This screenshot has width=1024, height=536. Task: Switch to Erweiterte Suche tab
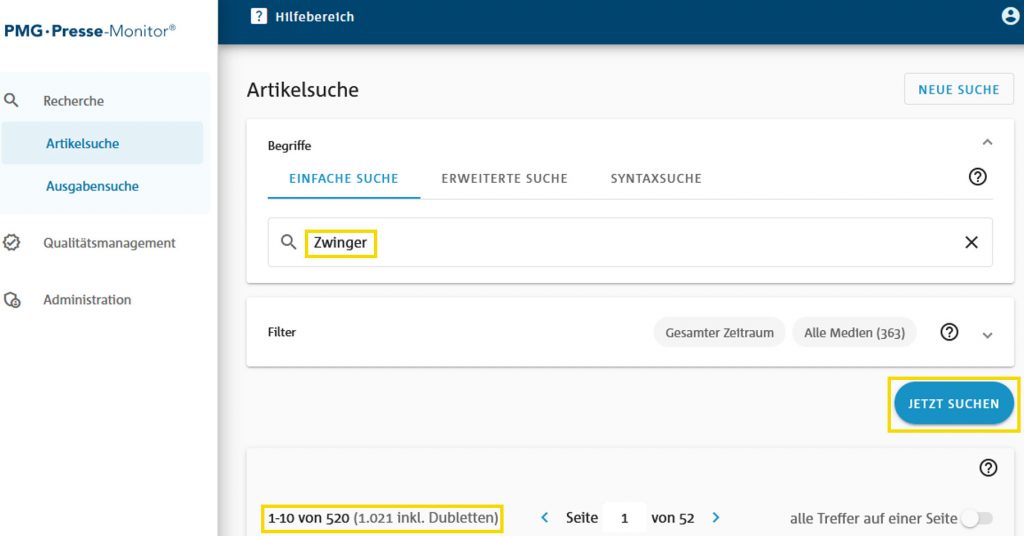[x=504, y=178]
